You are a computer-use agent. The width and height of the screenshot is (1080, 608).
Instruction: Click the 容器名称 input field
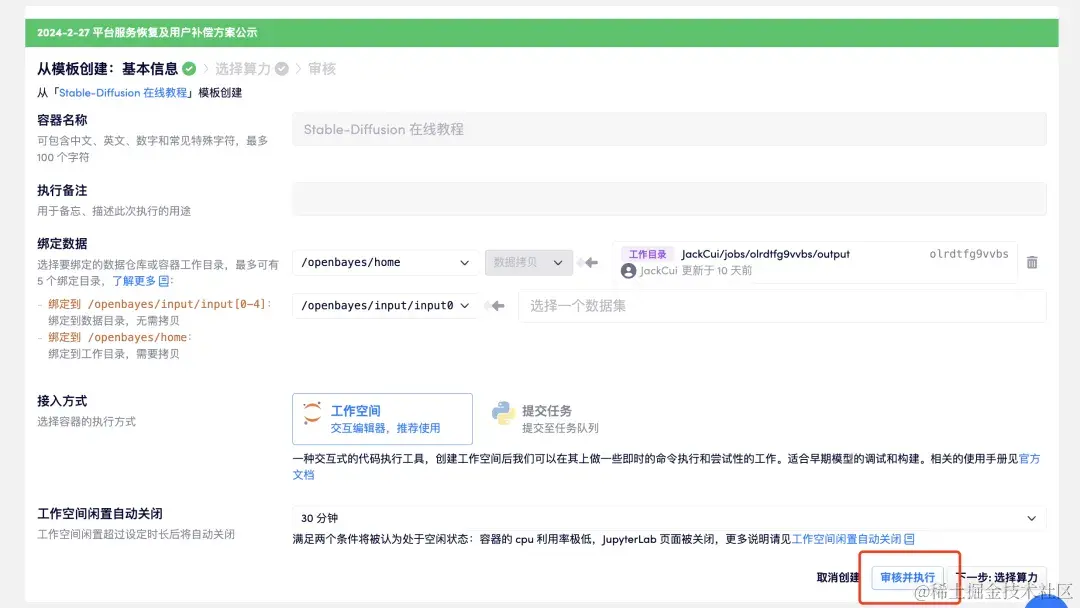pos(669,127)
